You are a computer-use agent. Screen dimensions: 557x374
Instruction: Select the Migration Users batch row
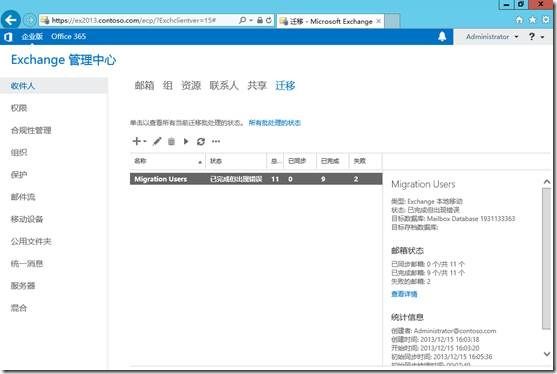pos(256,179)
